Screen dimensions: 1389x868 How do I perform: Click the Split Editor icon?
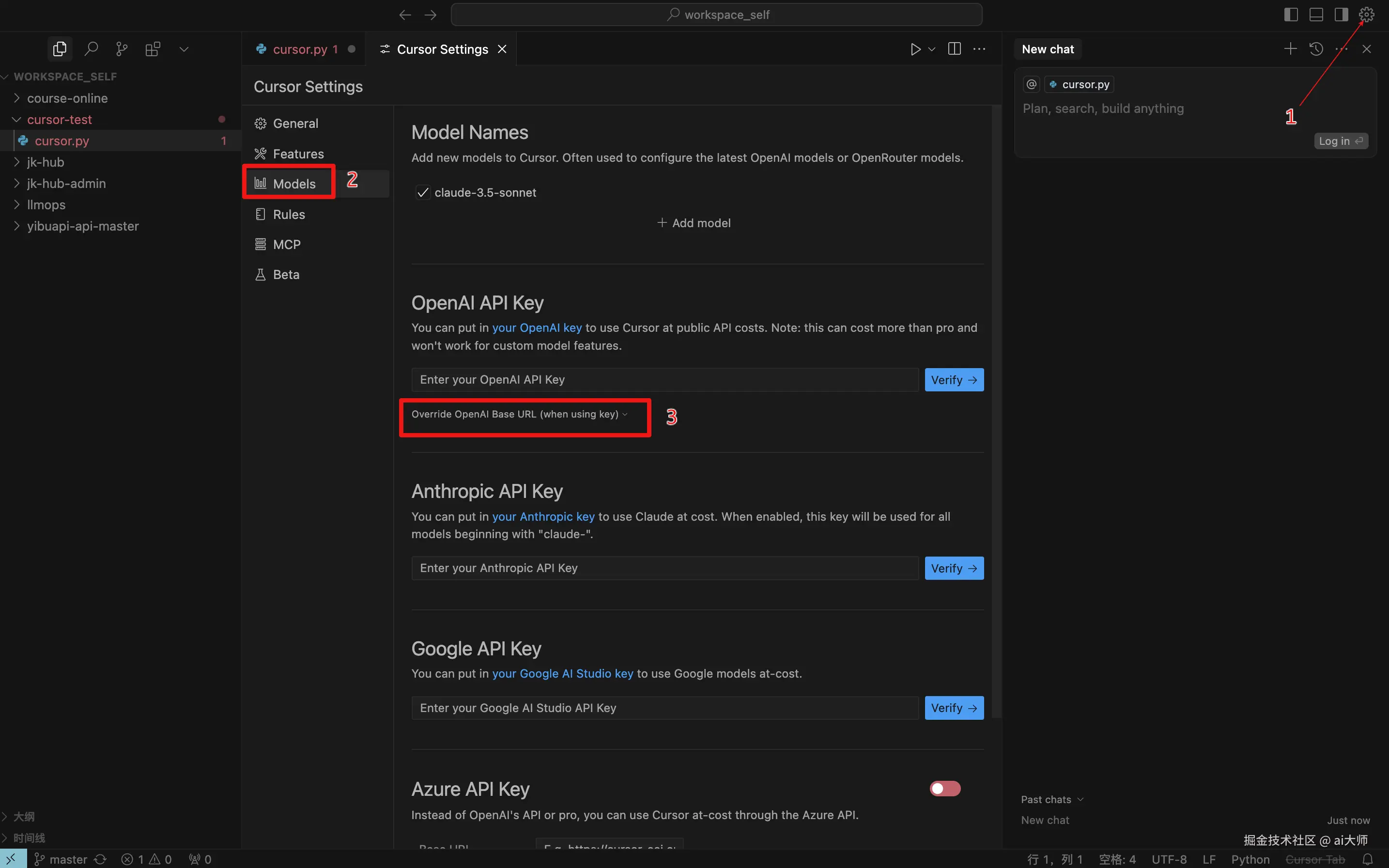point(954,49)
